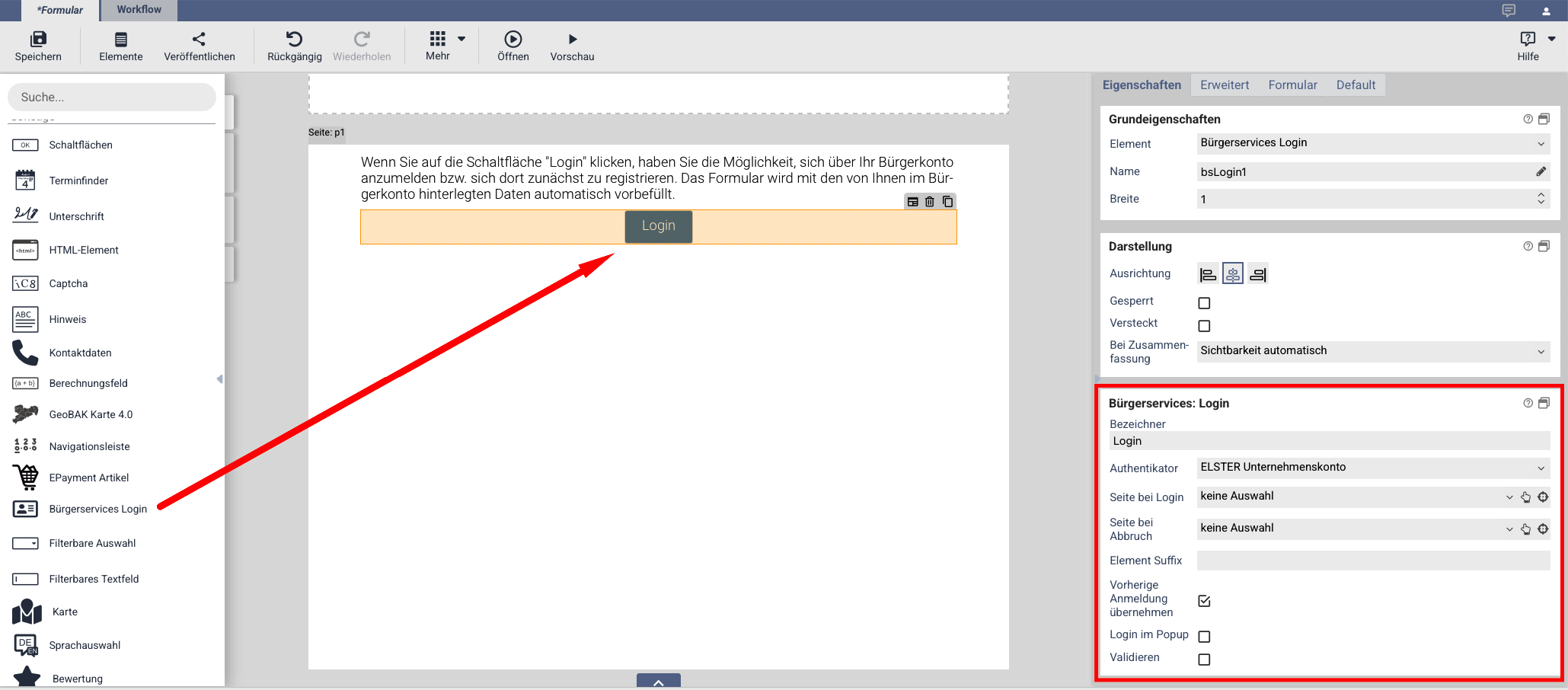Viewport: 1568px width, 690px height.
Task: Start the Vorschau preview
Action: (573, 46)
